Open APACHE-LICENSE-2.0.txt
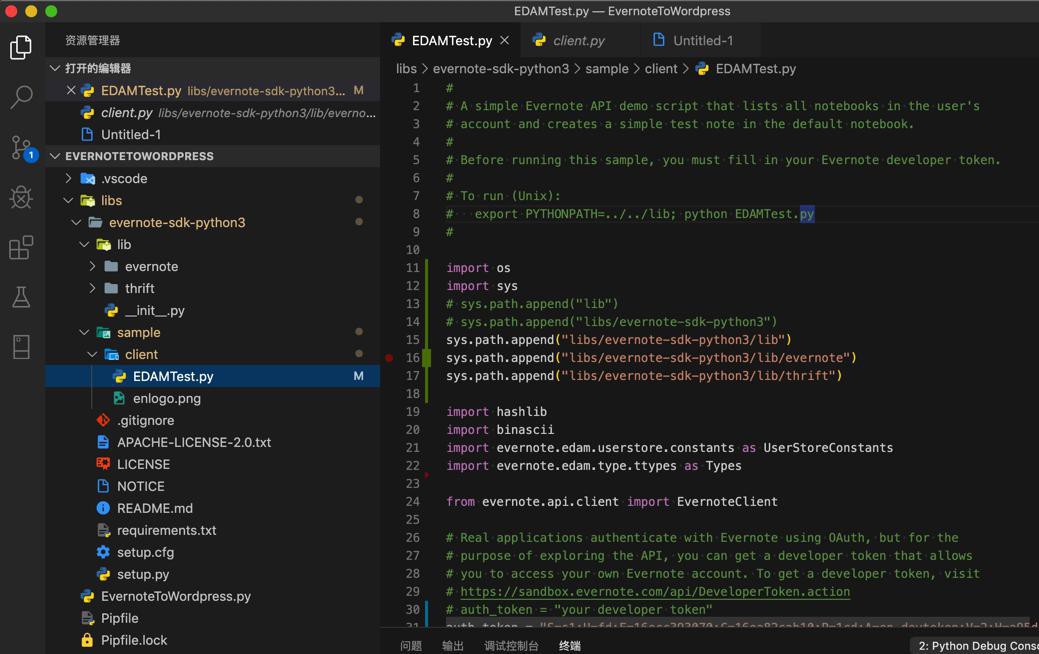Image resolution: width=1039 pixels, height=654 pixels. (212, 442)
